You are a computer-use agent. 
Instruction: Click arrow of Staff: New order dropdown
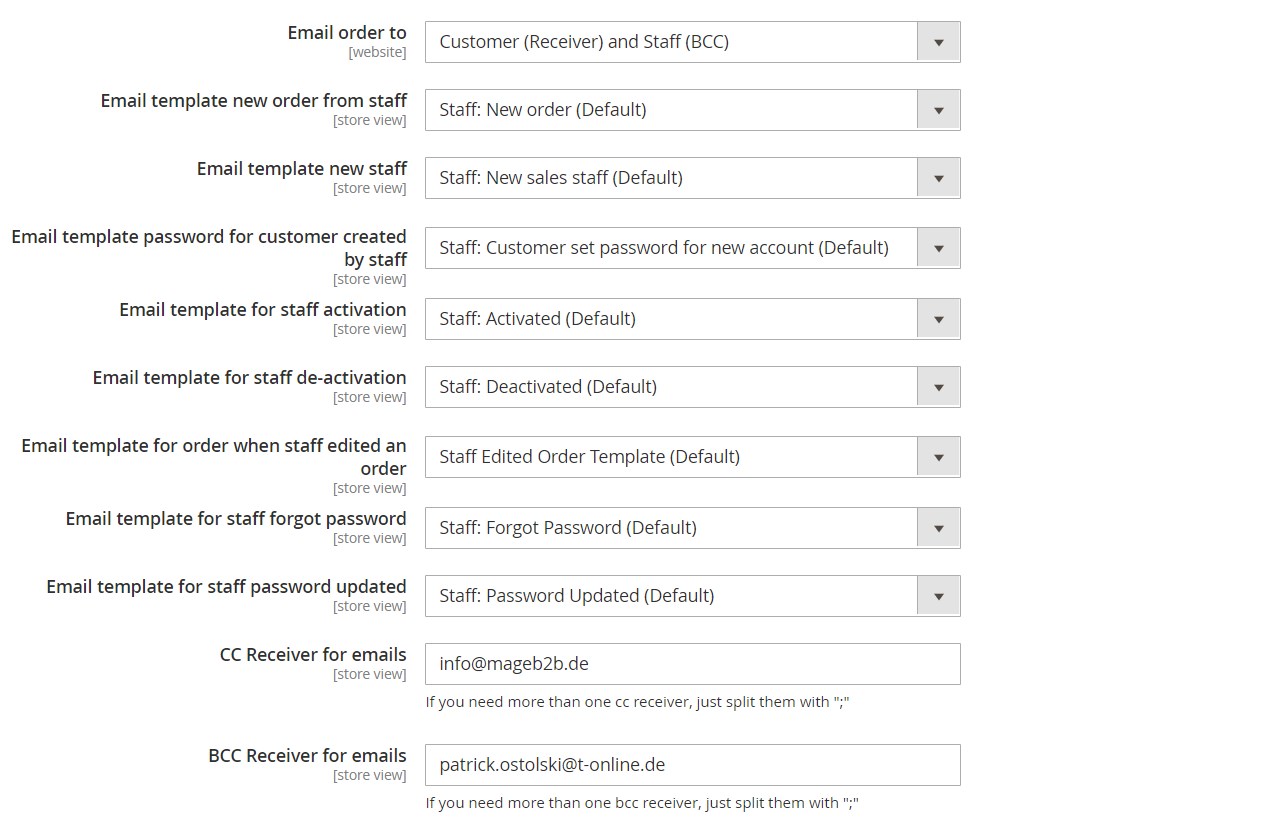938,110
